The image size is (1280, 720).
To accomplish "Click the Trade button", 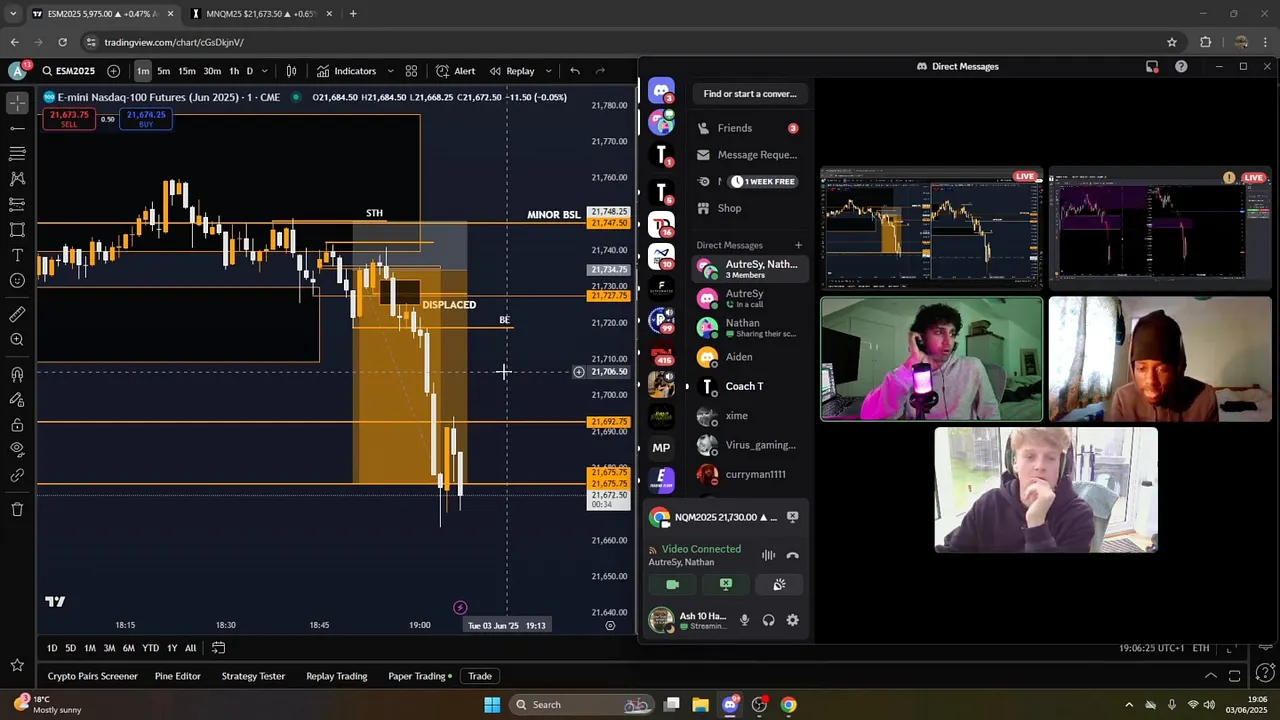I will (480, 676).
